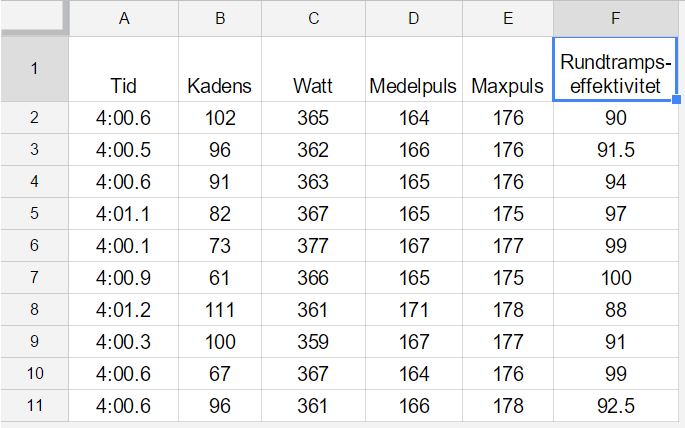
Task: Select column A header
Action: click(x=124, y=18)
